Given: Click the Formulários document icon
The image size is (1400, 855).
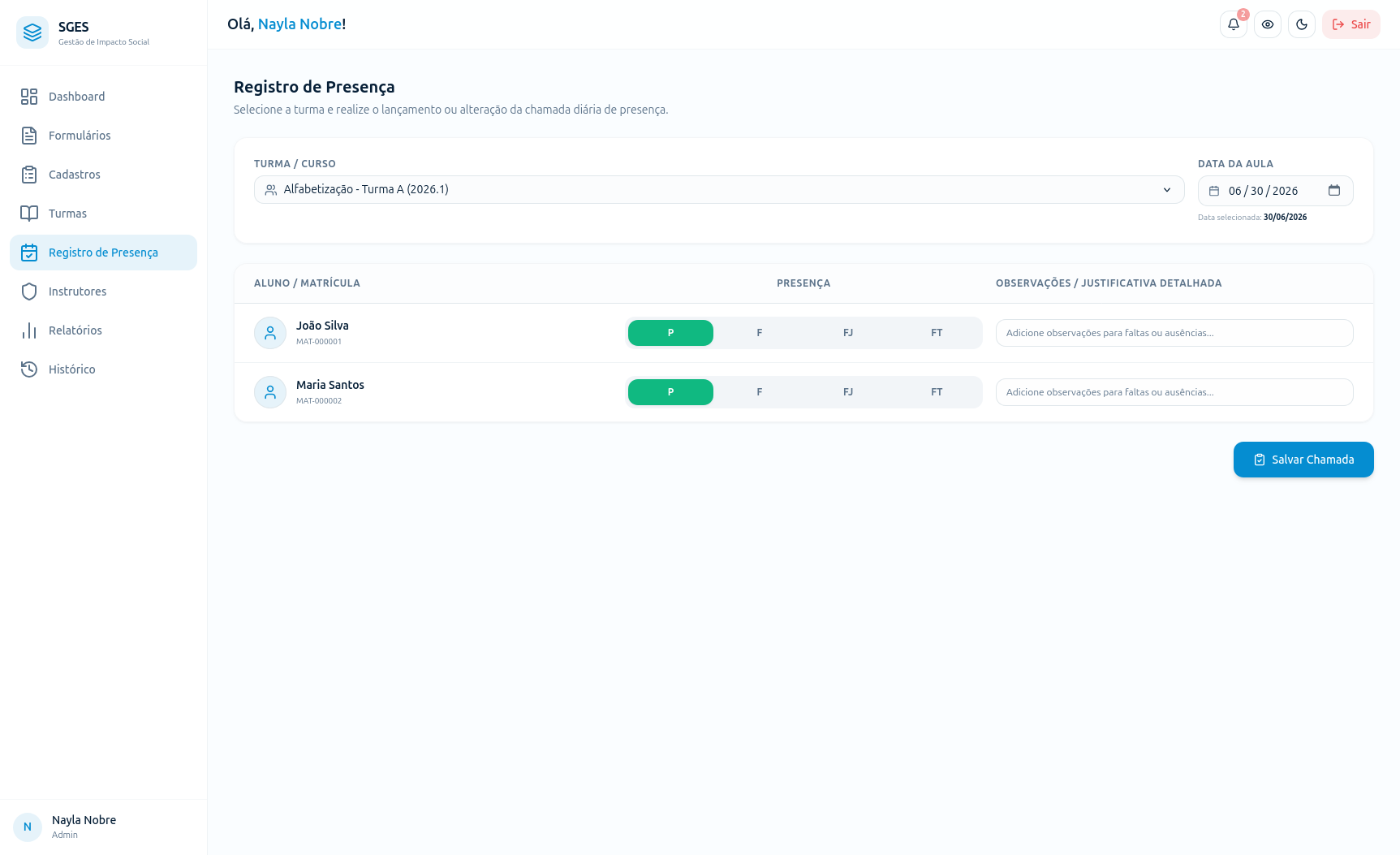Looking at the screenshot, I should (29, 136).
